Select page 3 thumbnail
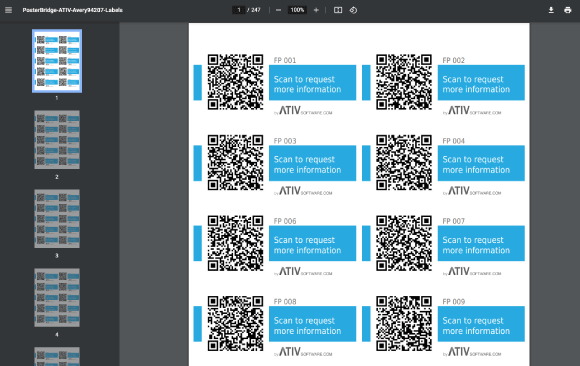Image resolution: width=580 pixels, height=366 pixels. (x=57, y=219)
